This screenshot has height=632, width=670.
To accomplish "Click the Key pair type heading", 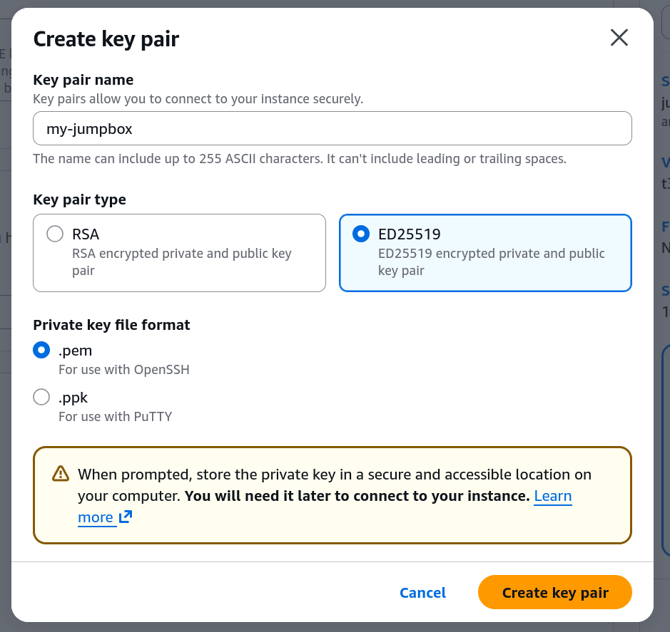I will coord(80,199).
